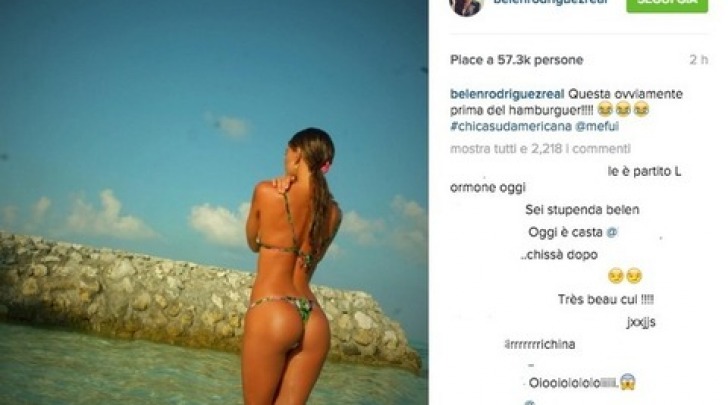This screenshot has height=405, width=728.
Task: Open the belenrodriguezreal username in the header
Action: coord(550,2)
